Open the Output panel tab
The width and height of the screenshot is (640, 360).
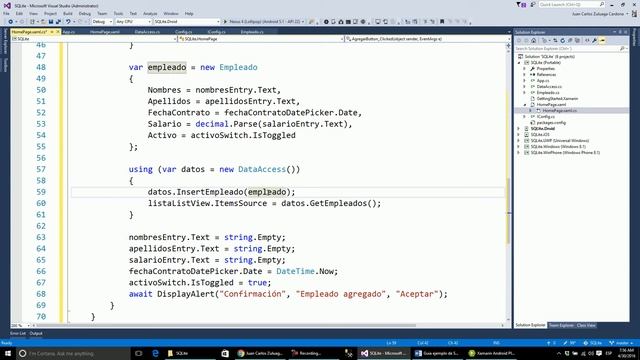tap(36, 333)
